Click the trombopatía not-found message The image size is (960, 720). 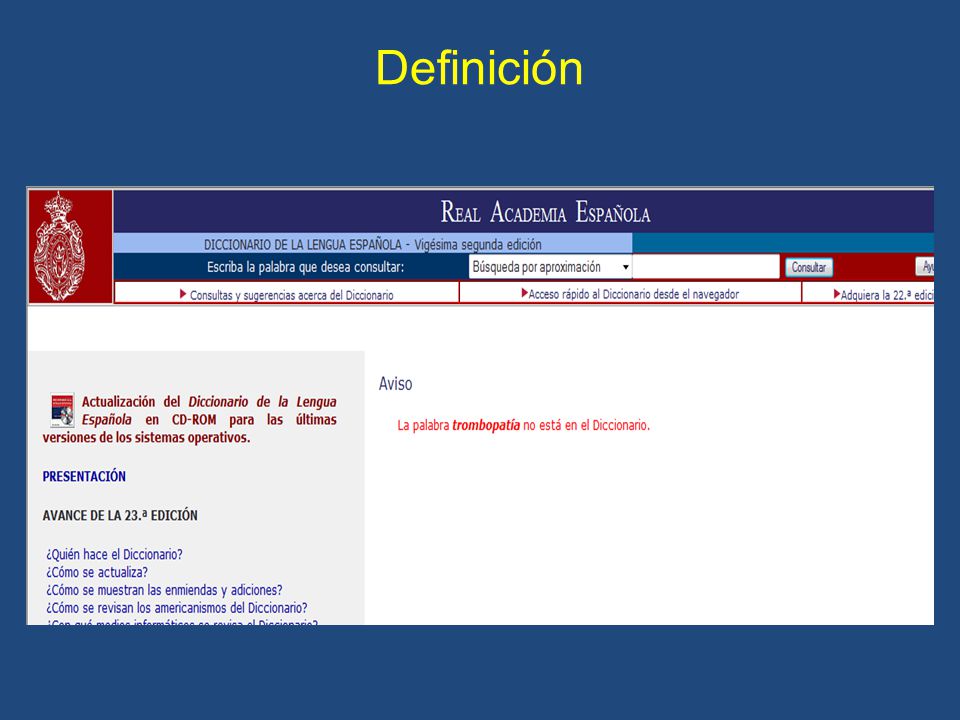(523, 425)
